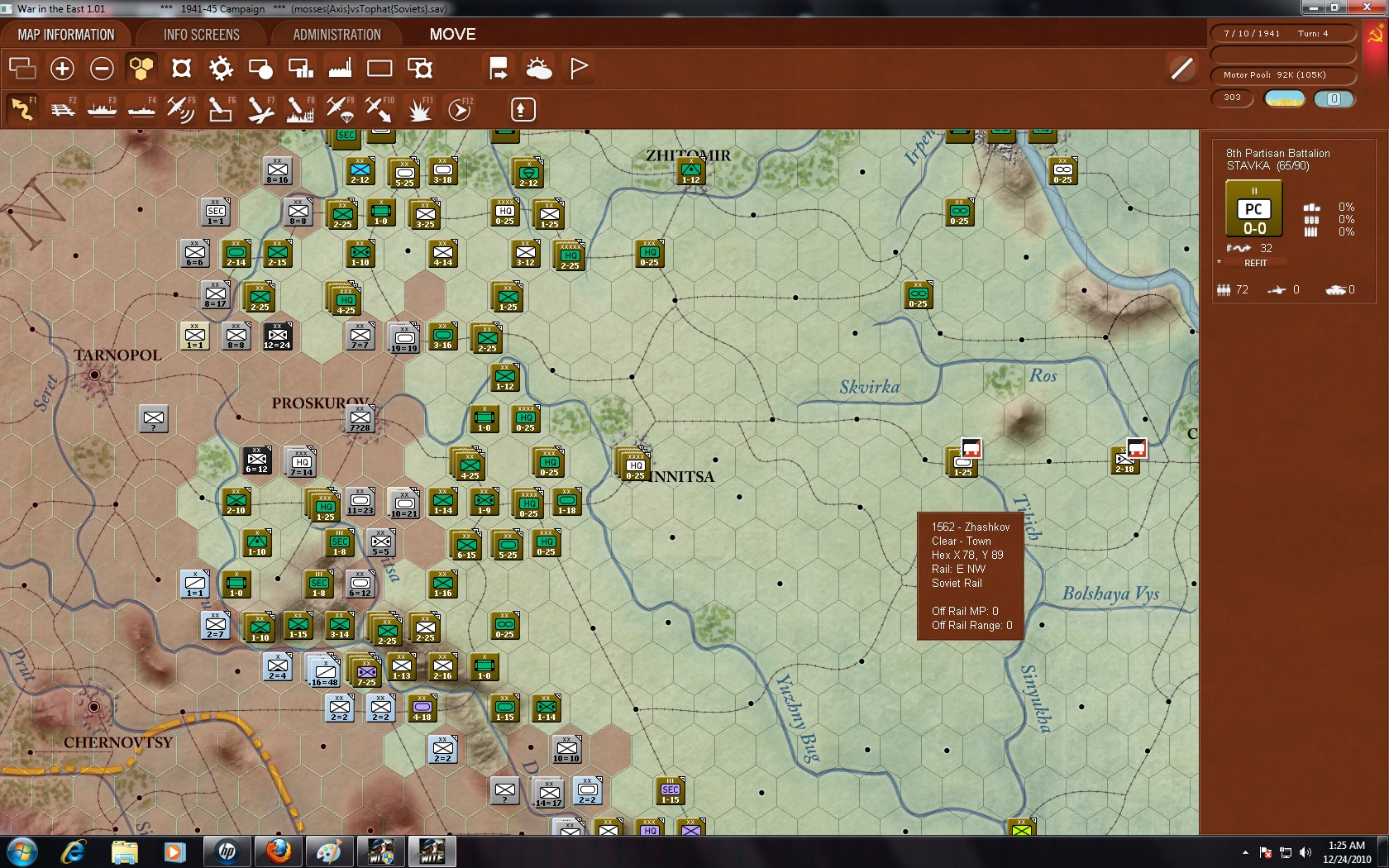Image resolution: width=1389 pixels, height=868 pixels.
Task: Click the diagonal slash round button
Action: 1182,68
